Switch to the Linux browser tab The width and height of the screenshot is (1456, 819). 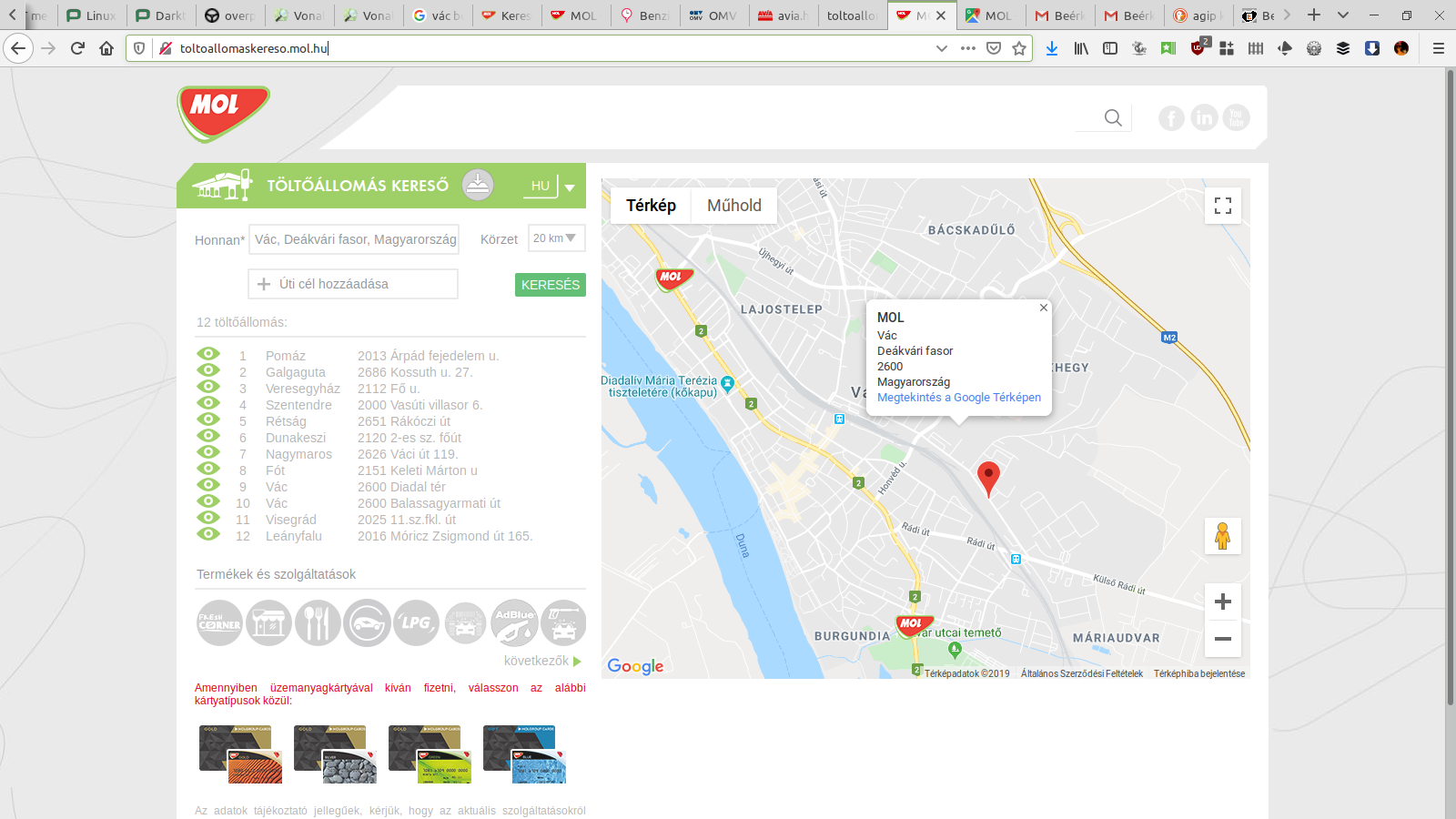pyautogui.click(x=92, y=15)
